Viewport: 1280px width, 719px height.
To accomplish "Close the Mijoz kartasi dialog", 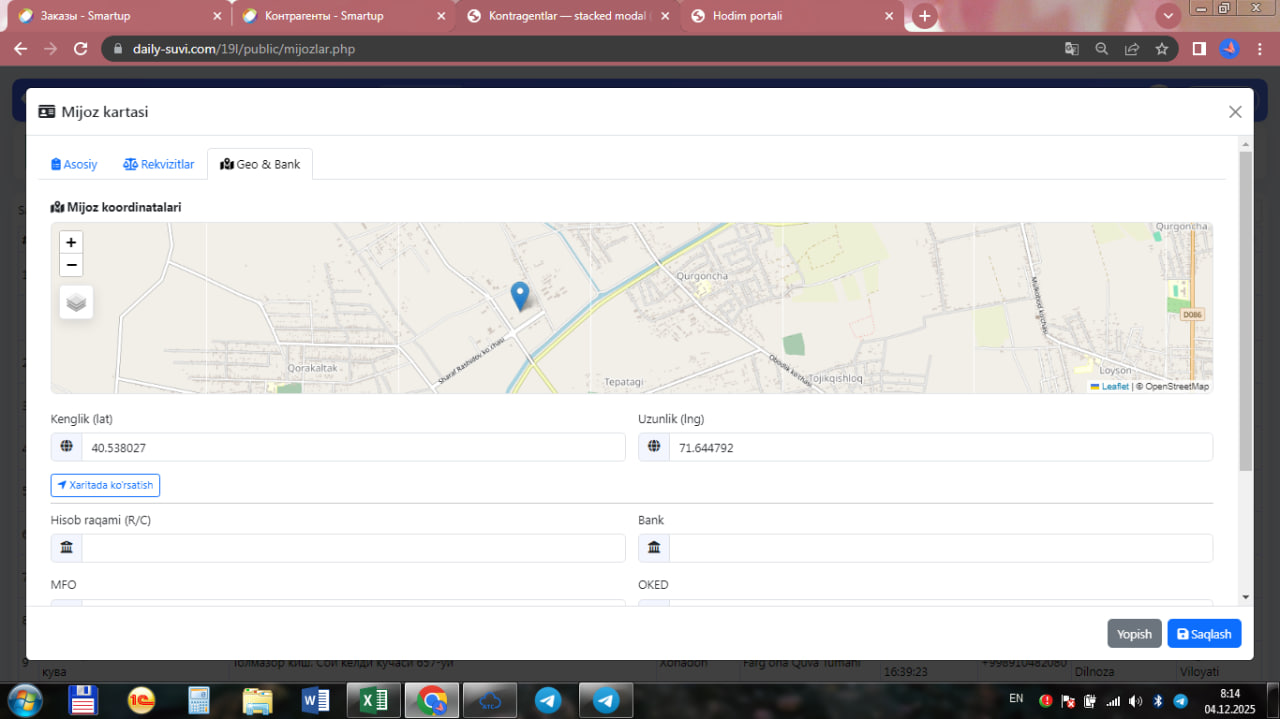I will point(1235,112).
